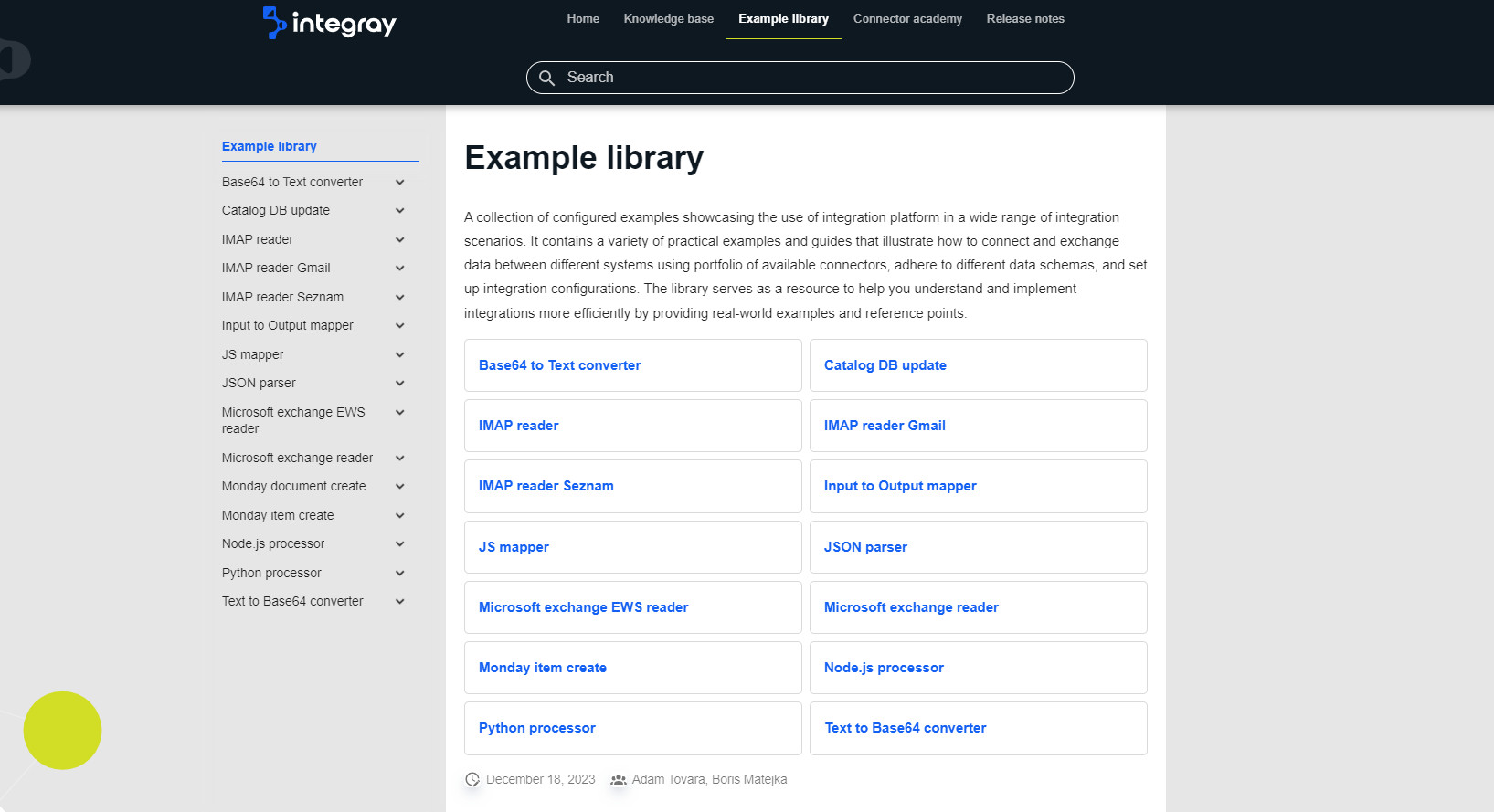Viewport: 1494px width, 812px height.
Task: Open the Knowledge base nav tab
Action: click(668, 19)
